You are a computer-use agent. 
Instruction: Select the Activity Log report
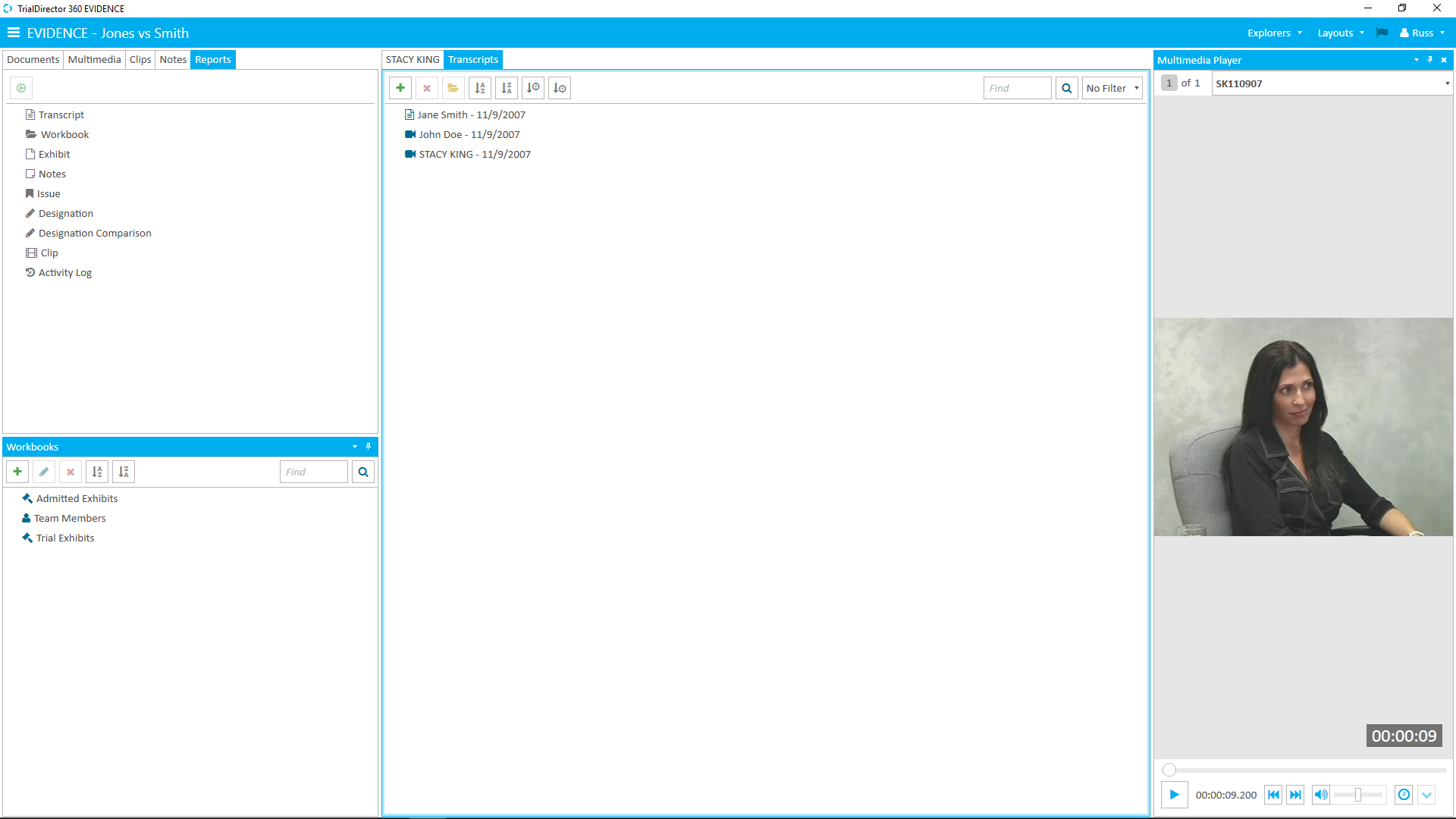pos(58,272)
